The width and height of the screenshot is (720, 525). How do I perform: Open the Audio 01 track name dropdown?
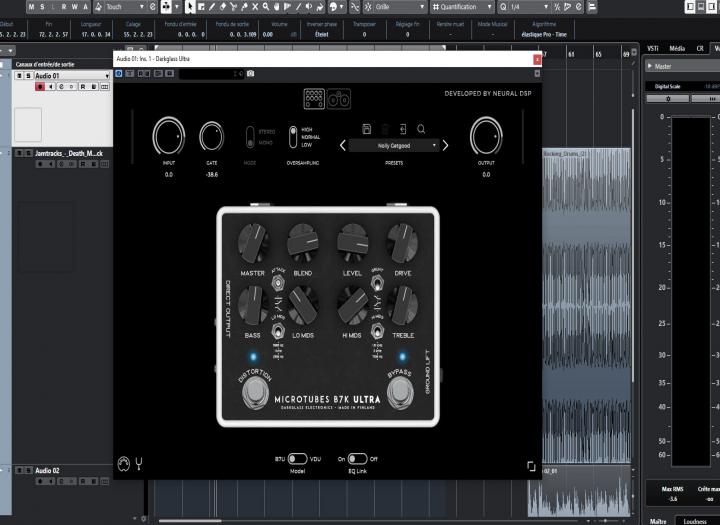tap(107, 76)
